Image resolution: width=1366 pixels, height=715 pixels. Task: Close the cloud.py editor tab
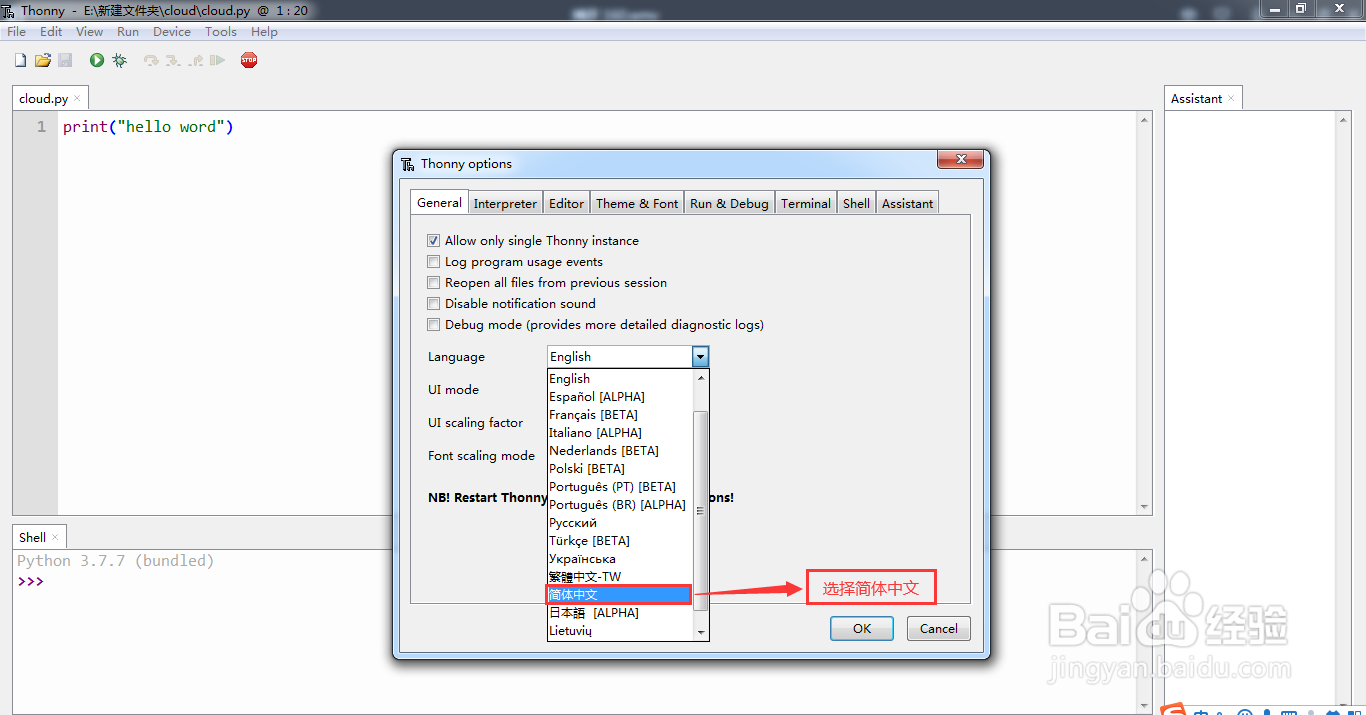[77, 98]
